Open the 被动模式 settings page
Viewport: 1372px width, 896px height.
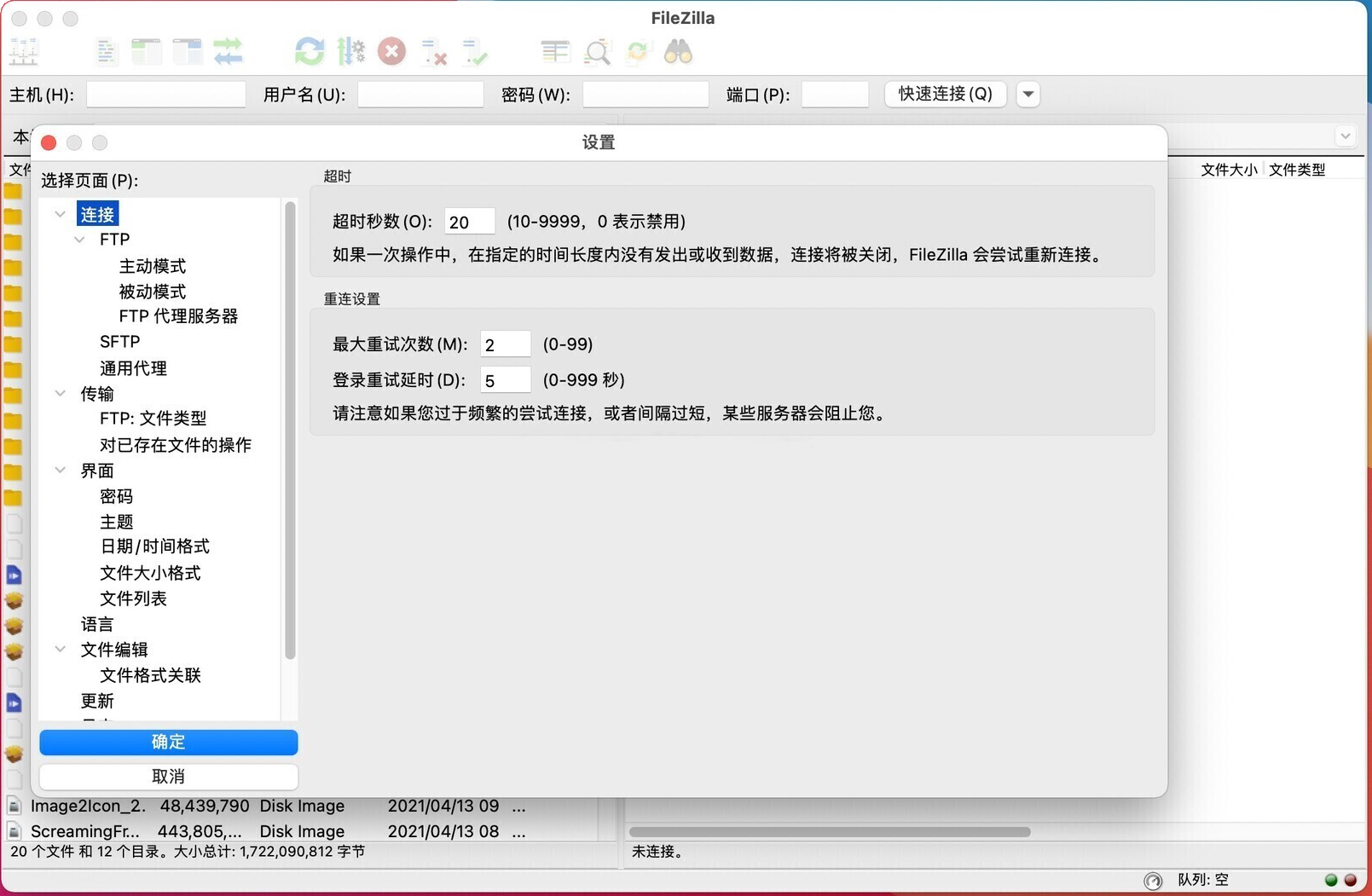pyautogui.click(x=152, y=292)
